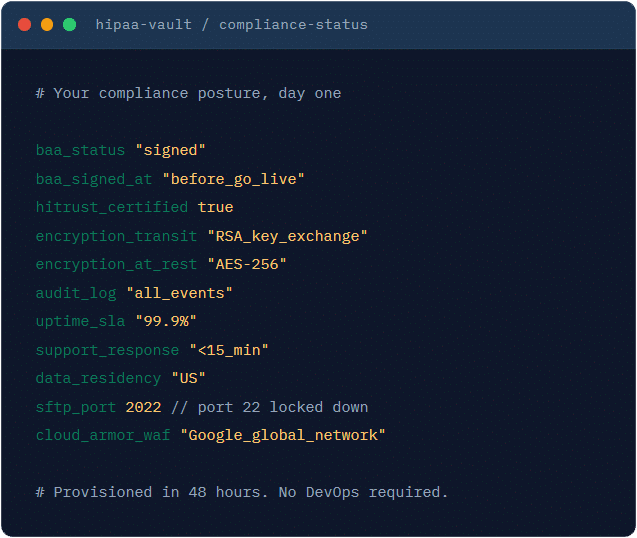Click the orange minimize window dot

point(47,24)
